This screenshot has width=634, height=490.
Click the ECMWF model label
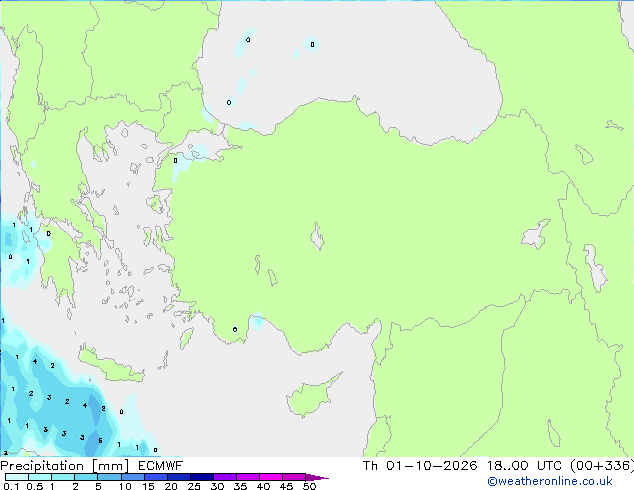(x=161, y=466)
